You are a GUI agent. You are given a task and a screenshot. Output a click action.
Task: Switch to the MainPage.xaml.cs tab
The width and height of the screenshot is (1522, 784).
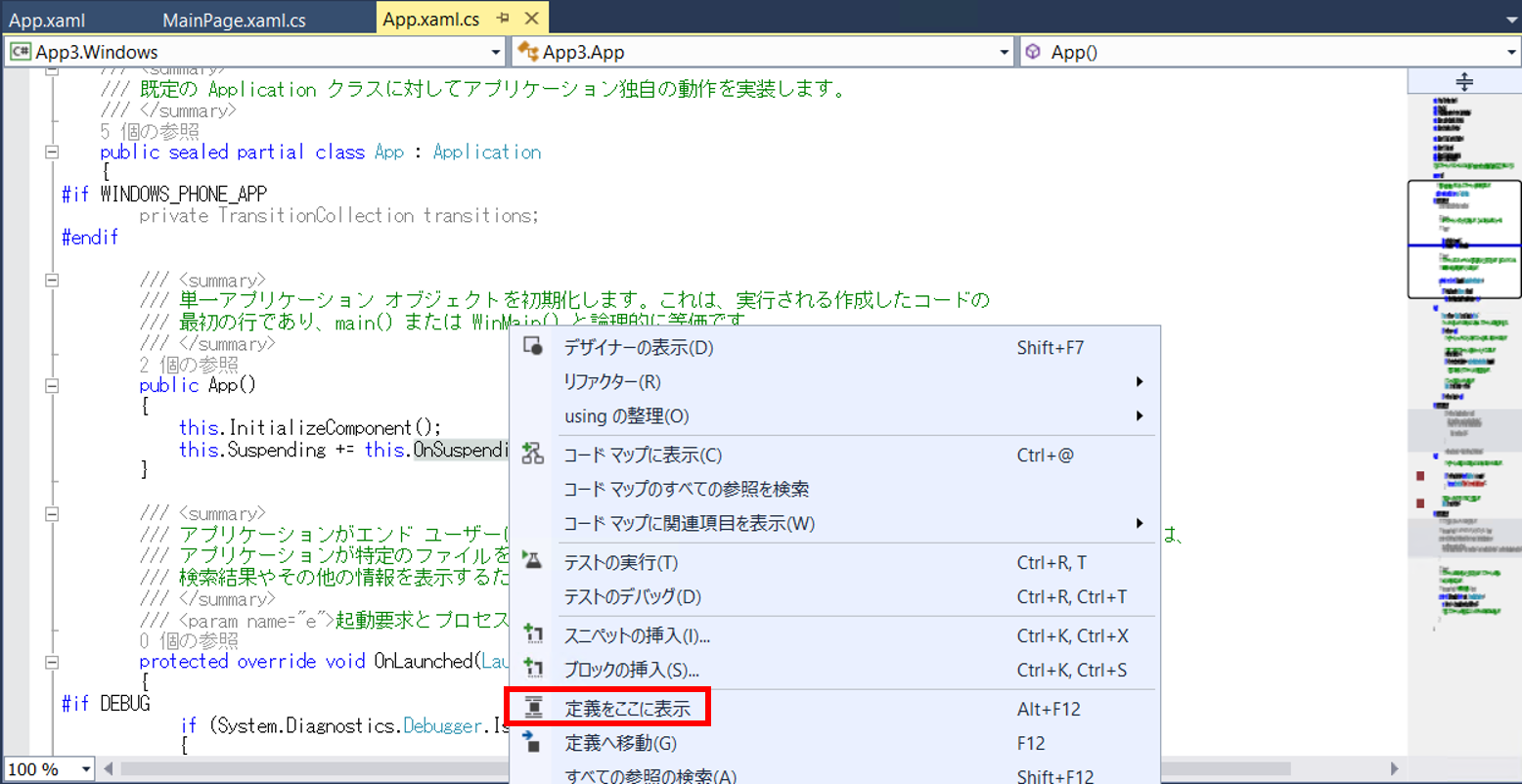click(x=235, y=20)
